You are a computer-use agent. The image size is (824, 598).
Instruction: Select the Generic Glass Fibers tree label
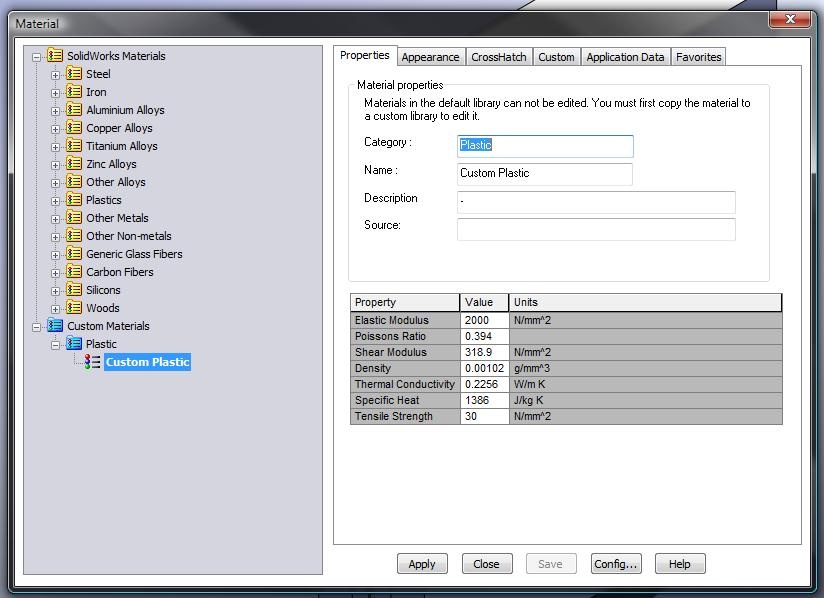pyautogui.click(x=135, y=253)
